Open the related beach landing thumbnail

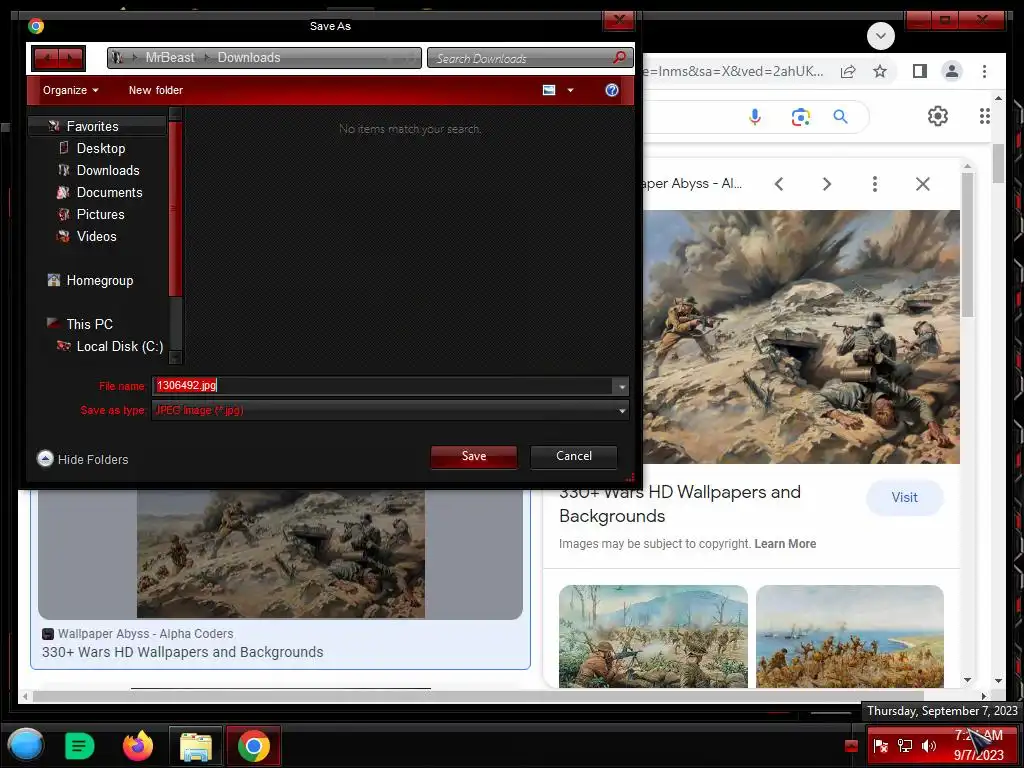point(850,636)
